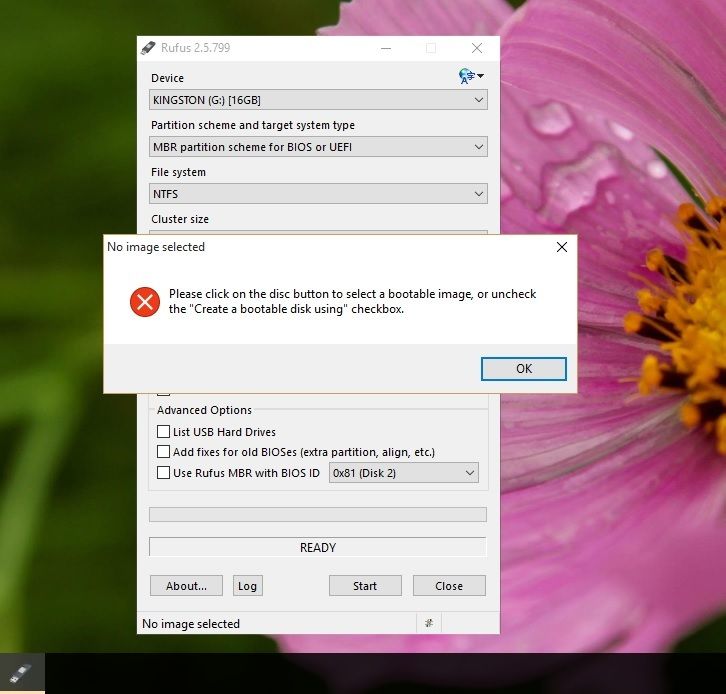Click the Device label
Screen dimensions: 726x694
coord(167,78)
